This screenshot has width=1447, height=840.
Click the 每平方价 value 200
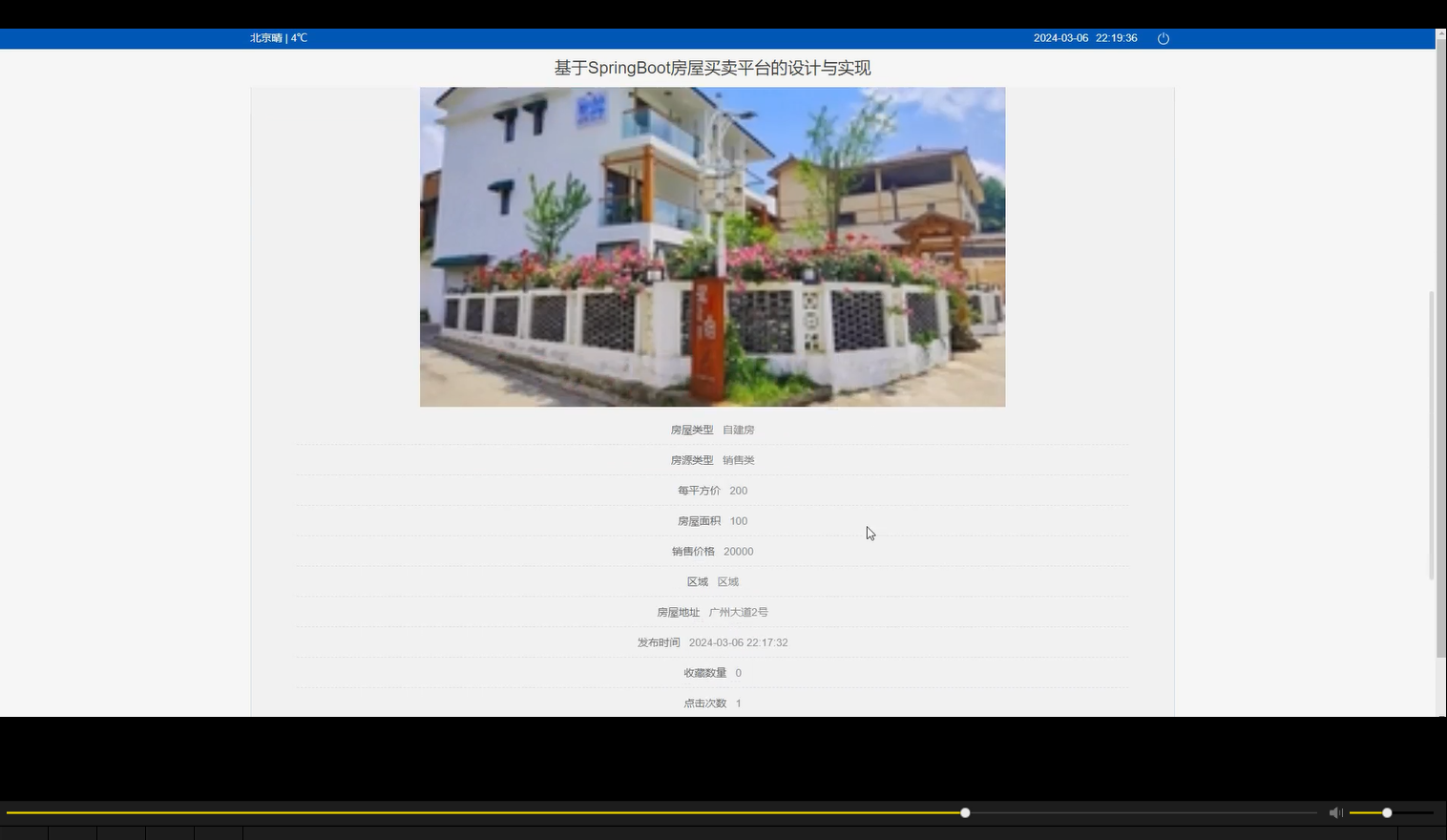coord(738,491)
